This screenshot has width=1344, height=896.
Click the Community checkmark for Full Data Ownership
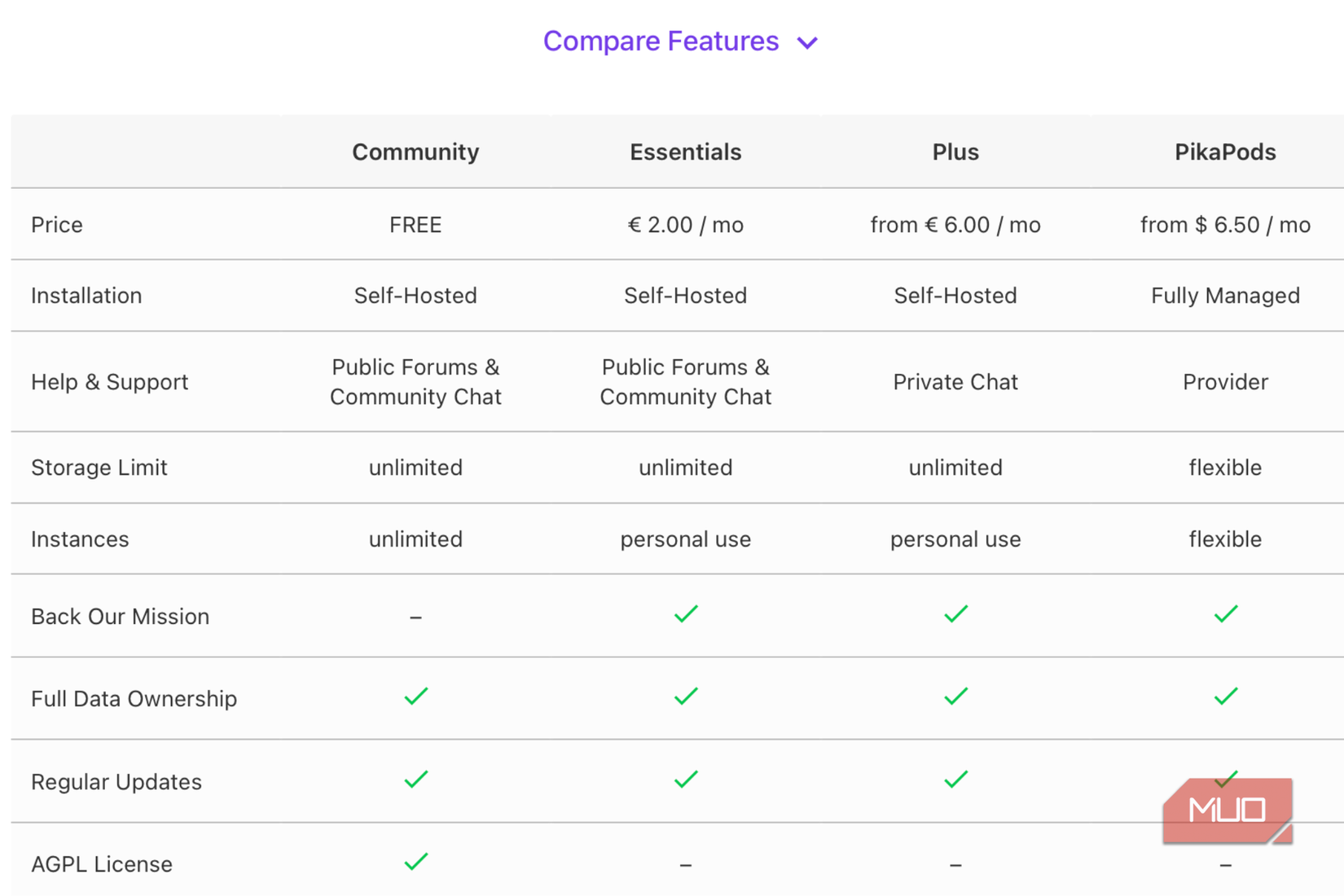pos(415,697)
